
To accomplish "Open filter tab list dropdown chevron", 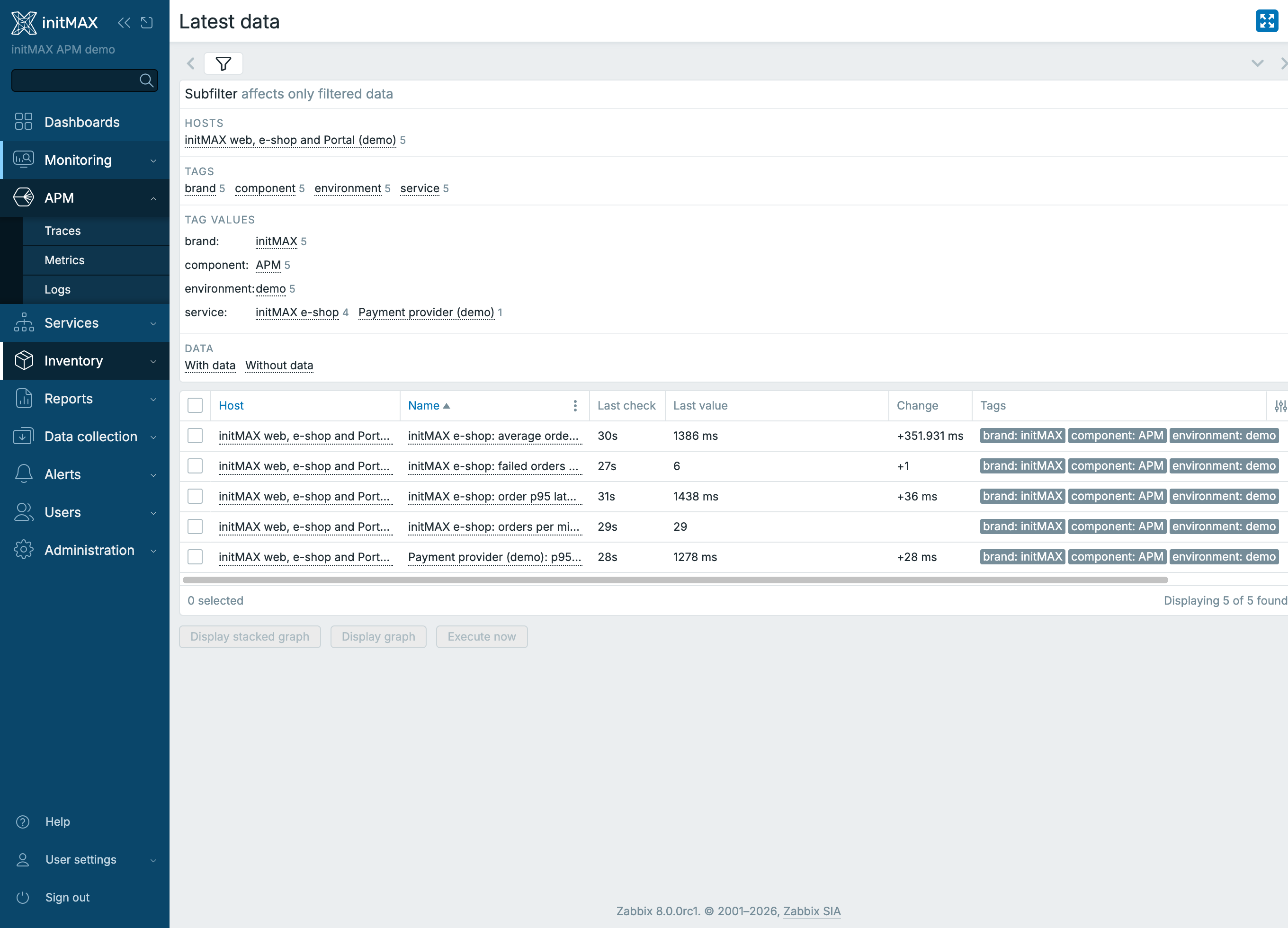I will coord(1257,63).
